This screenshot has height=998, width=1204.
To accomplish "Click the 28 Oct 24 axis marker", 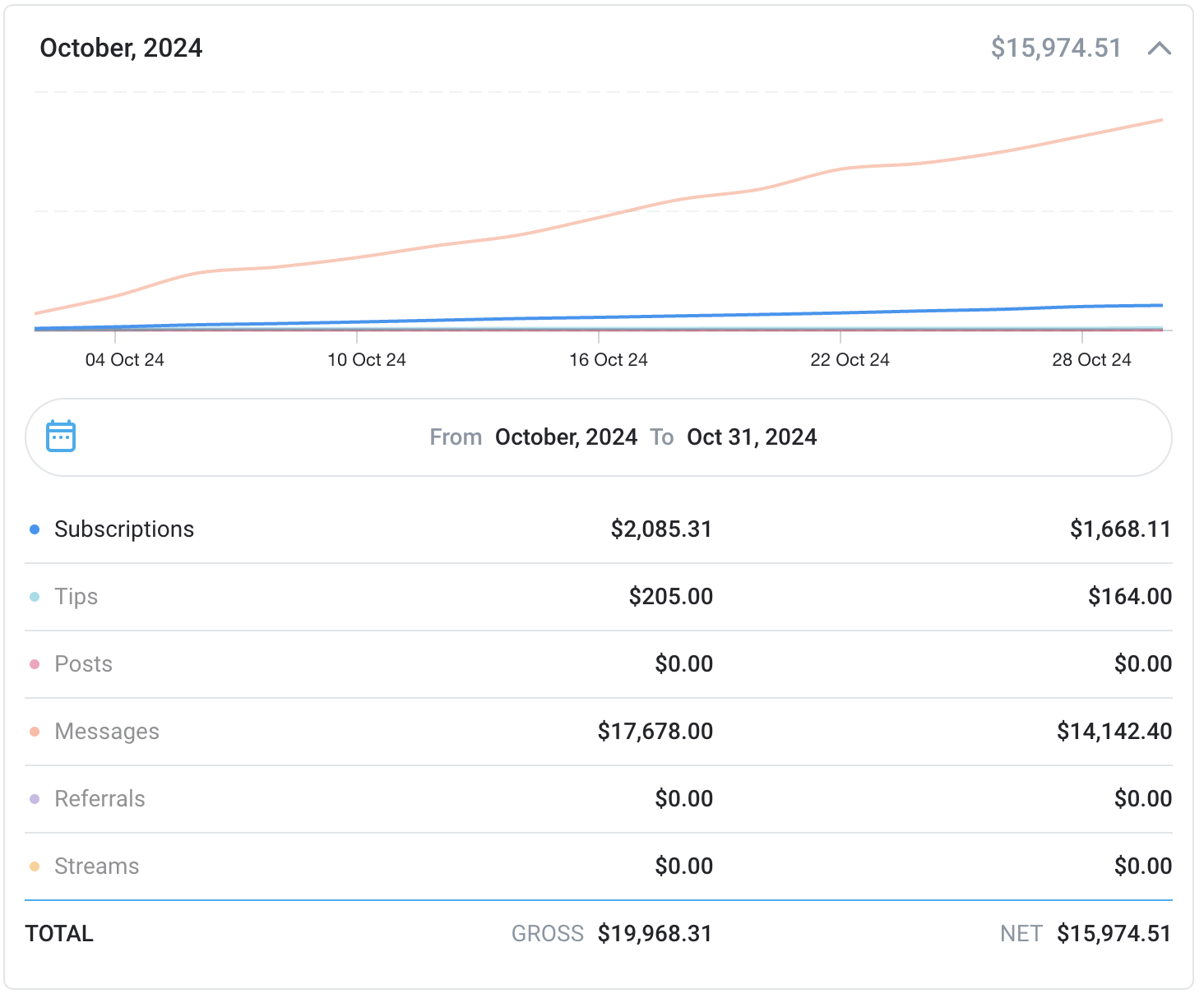I will click(x=1091, y=360).
